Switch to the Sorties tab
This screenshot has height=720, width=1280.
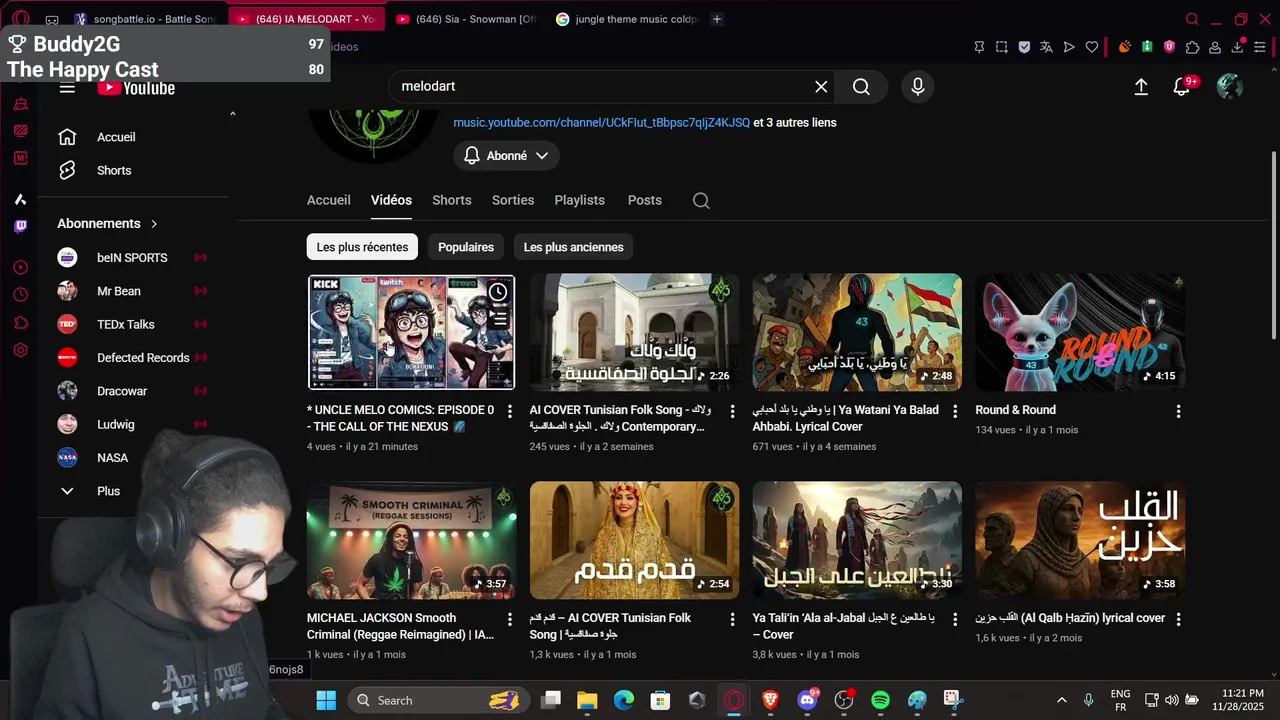click(513, 200)
